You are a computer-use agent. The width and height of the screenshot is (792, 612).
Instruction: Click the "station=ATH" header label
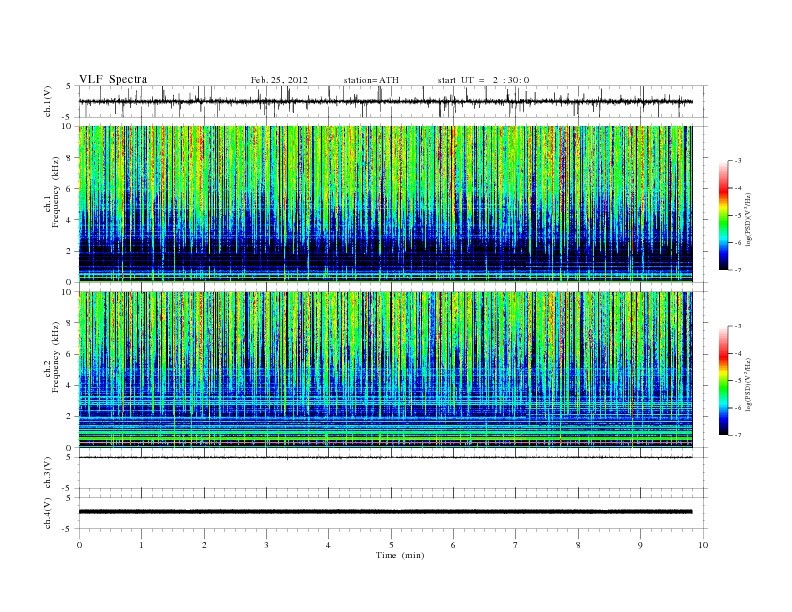(x=371, y=80)
